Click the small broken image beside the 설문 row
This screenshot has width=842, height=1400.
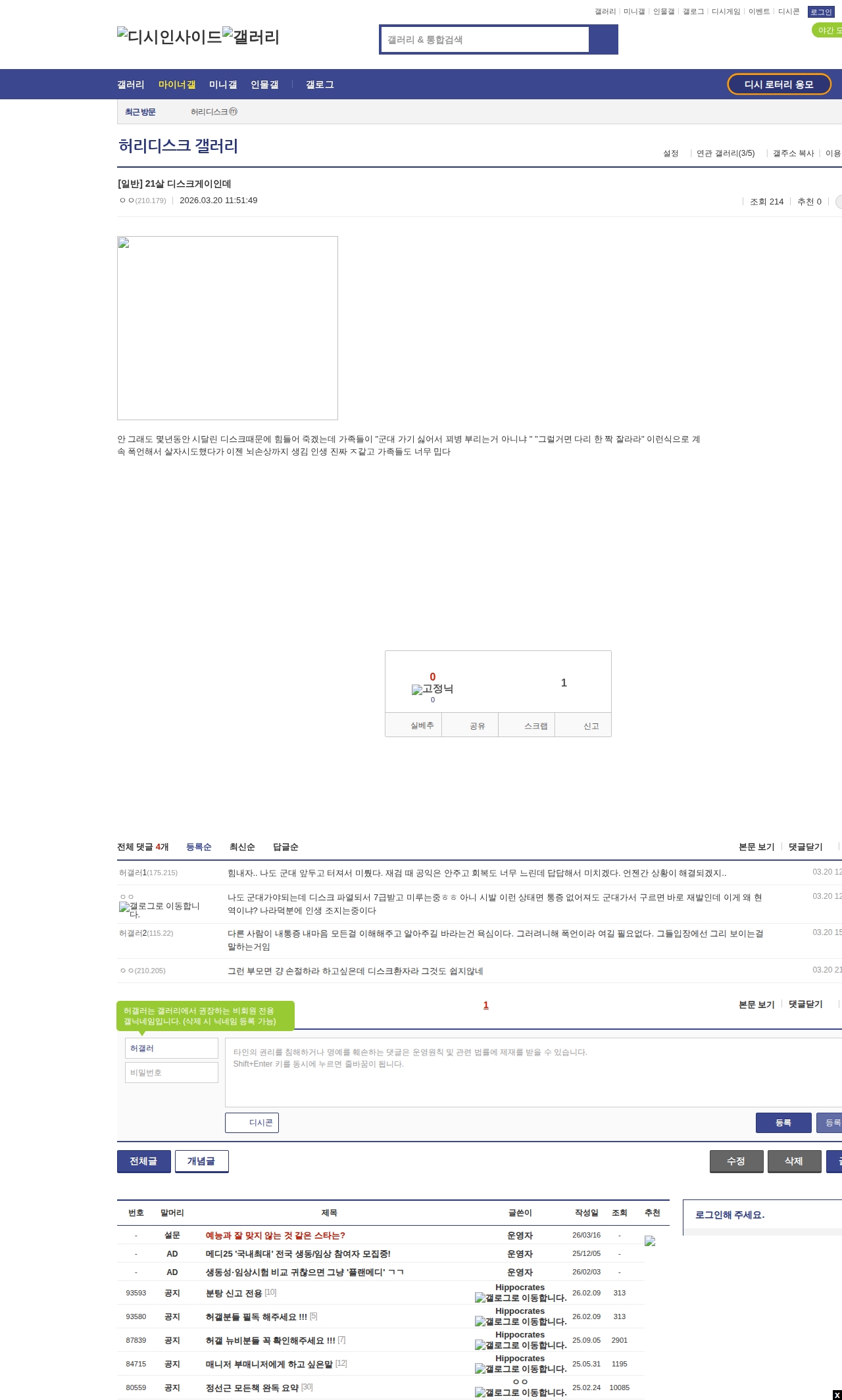(x=650, y=1241)
